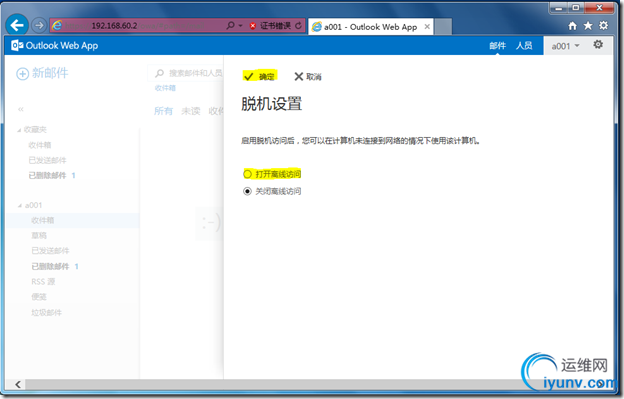624x399 pixels.
Task: Click the browser back arrow button
Action: pos(17,25)
